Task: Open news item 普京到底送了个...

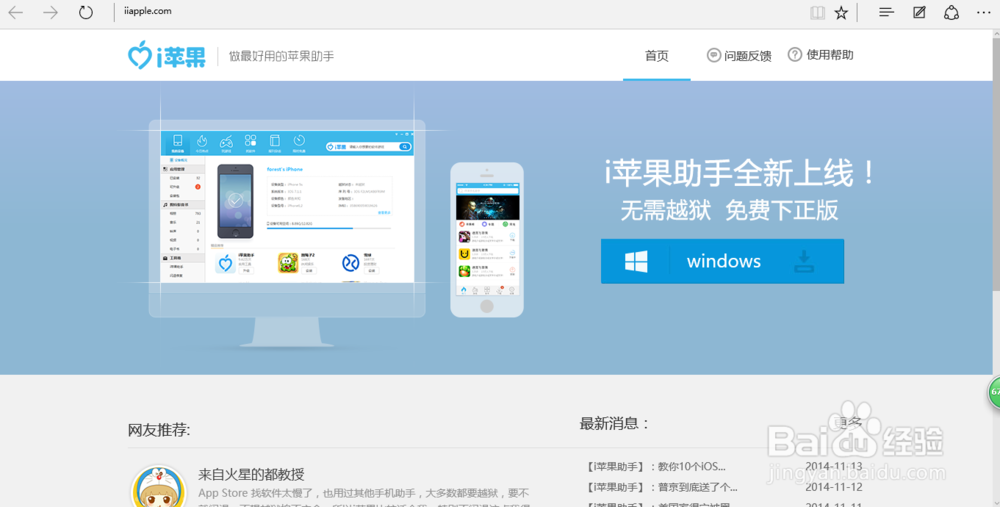Action: click(x=661, y=487)
